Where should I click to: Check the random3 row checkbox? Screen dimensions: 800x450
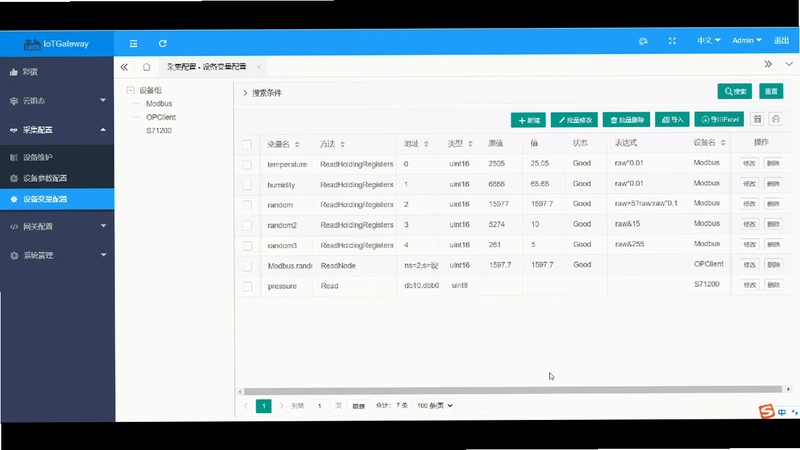[247, 246]
